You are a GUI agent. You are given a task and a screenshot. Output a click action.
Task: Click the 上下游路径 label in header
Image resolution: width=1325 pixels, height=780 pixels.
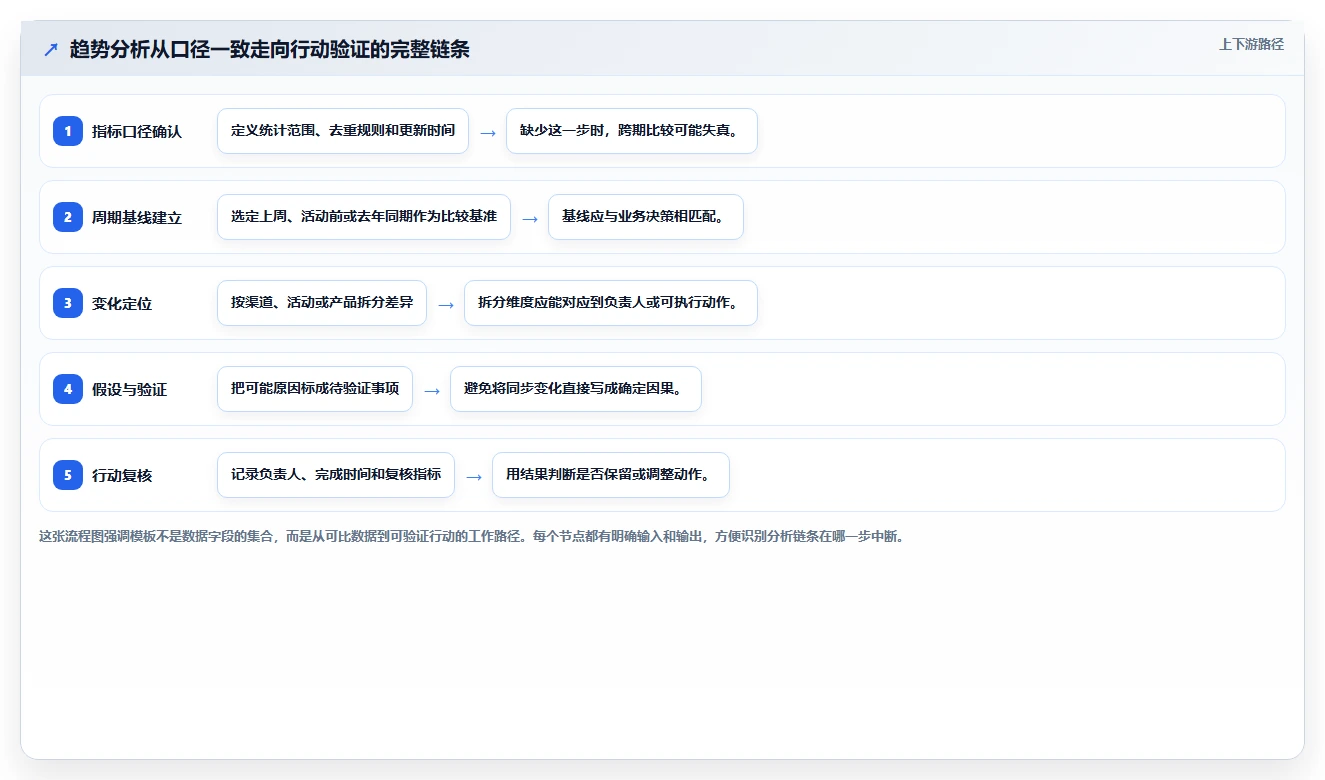coord(1251,44)
